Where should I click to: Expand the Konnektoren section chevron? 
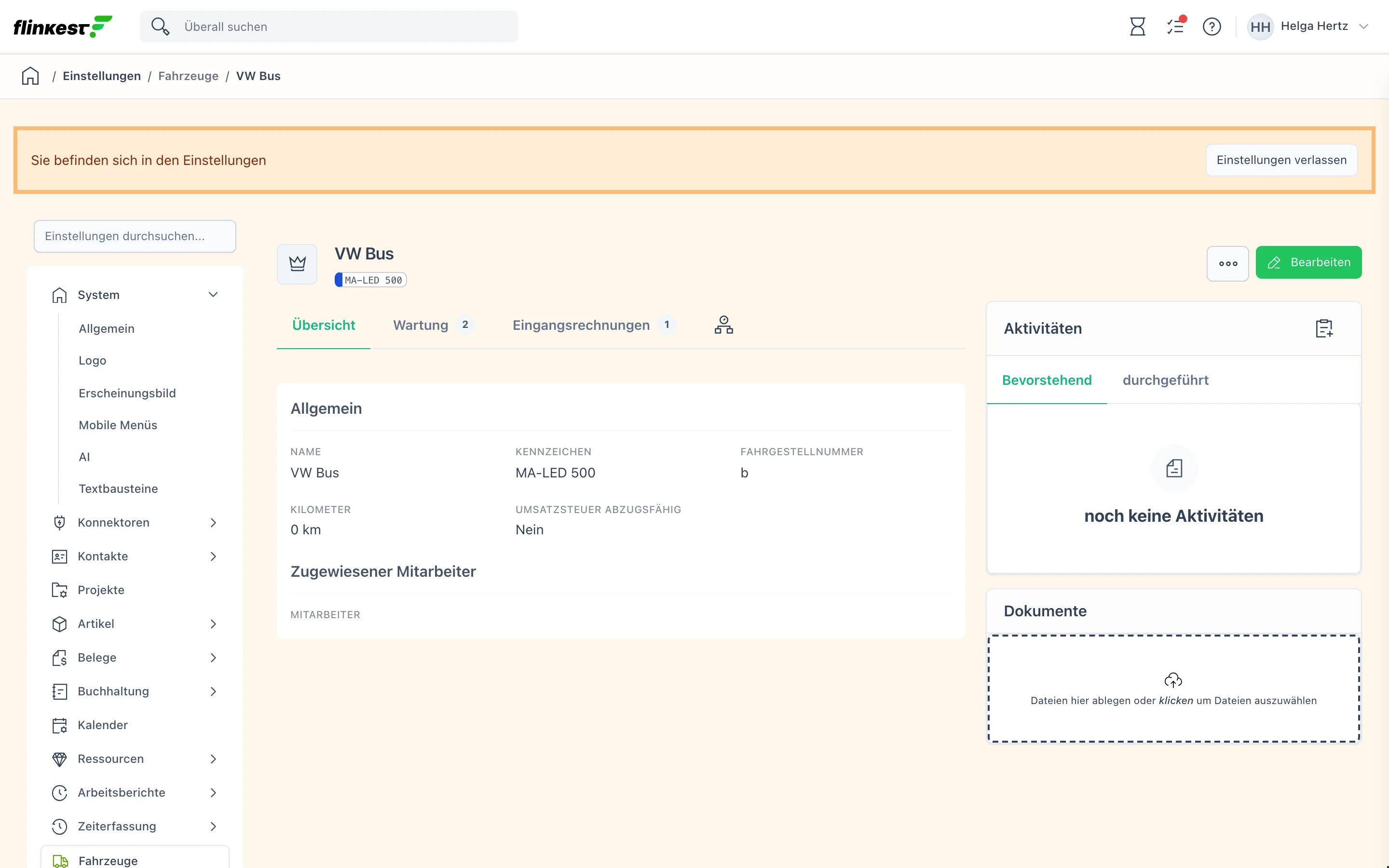tap(213, 522)
